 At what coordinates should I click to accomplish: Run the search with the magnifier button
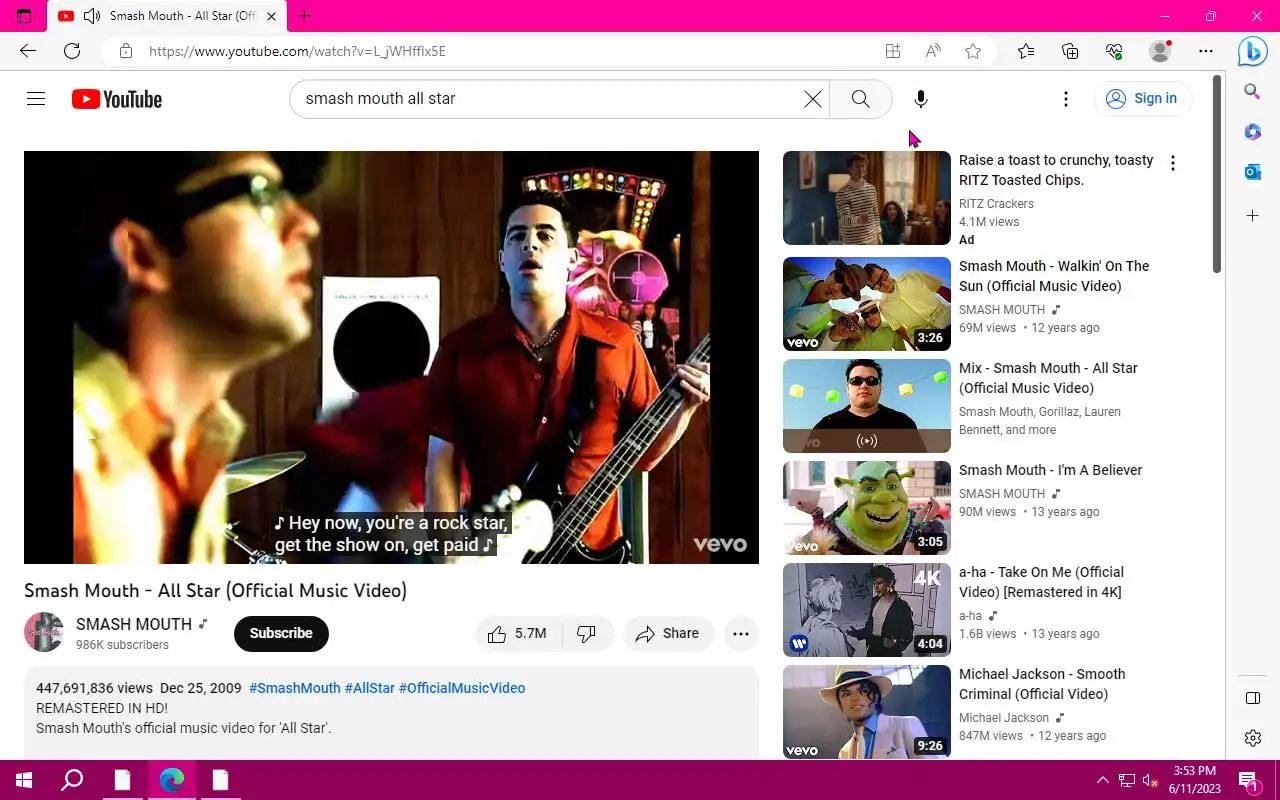click(860, 99)
